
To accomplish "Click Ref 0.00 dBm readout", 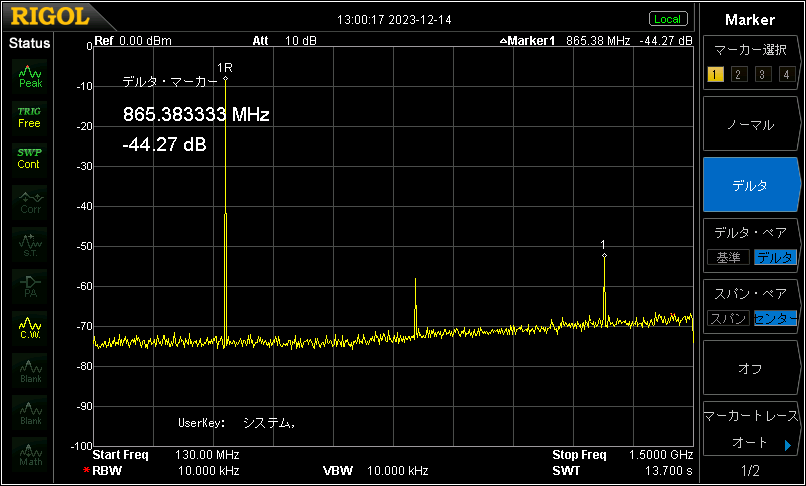I will (133, 41).
